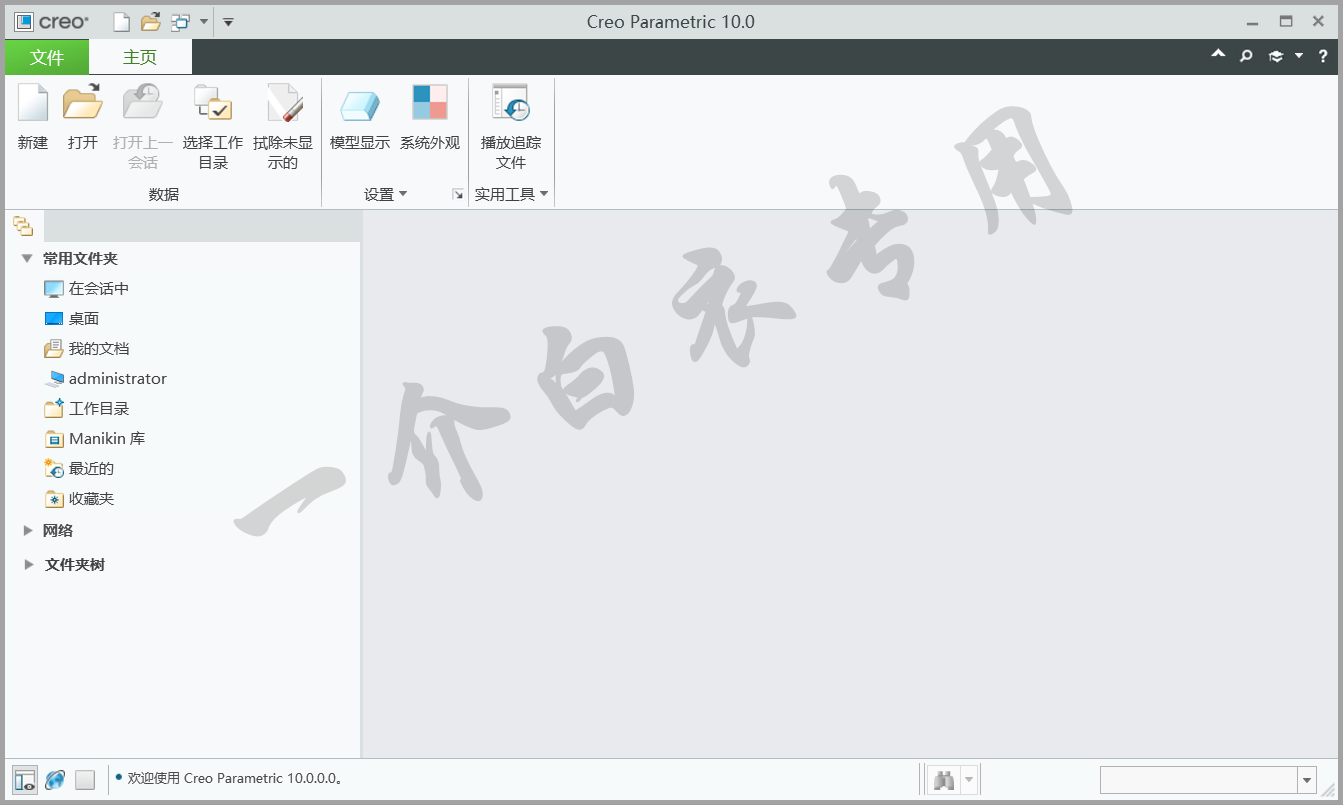Open the windows list dropdown arrow in the title bar
This screenshot has height=805, width=1343.
[204, 22]
